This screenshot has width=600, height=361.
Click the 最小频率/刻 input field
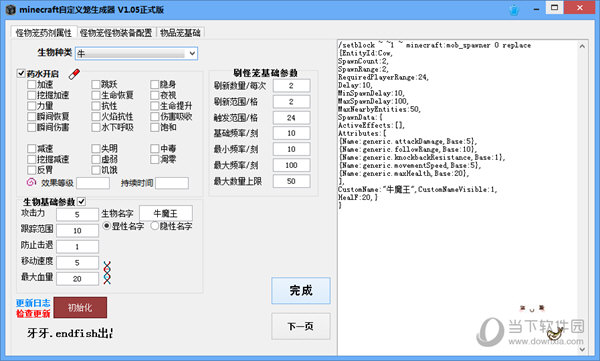pyautogui.click(x=292, y=149)
